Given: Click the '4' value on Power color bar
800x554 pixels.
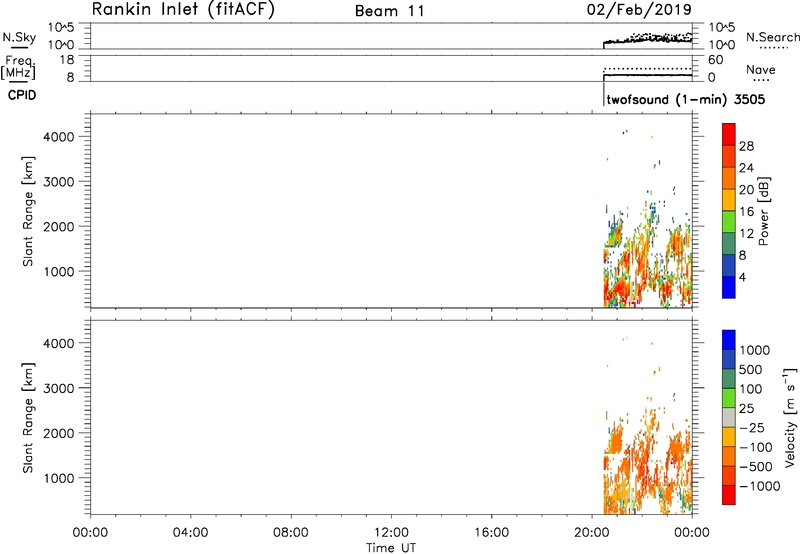Looking at the screenshot, I should tap(742, 277).
